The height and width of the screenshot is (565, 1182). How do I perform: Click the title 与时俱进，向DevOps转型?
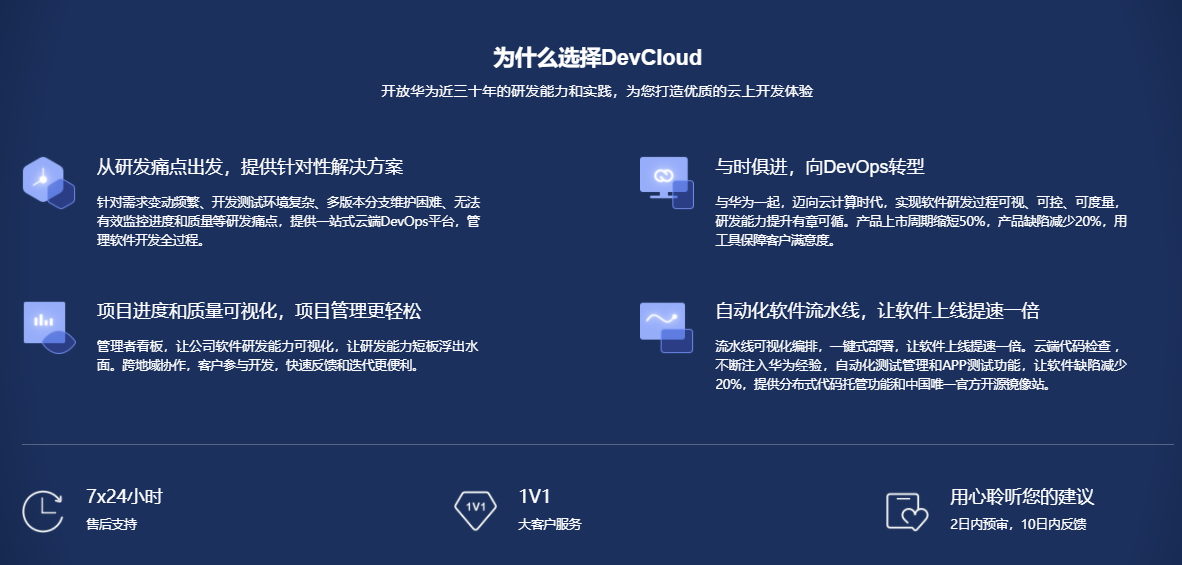pyautogui.click(x=819, y=166)
